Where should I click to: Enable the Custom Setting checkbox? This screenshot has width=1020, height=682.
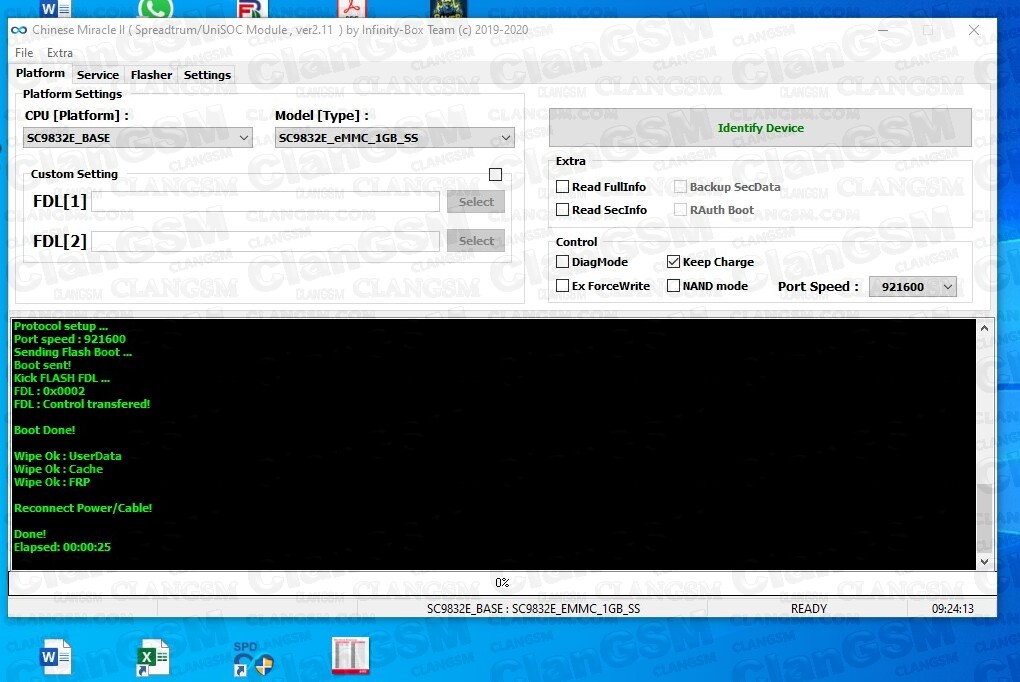[x=495, y=174]
